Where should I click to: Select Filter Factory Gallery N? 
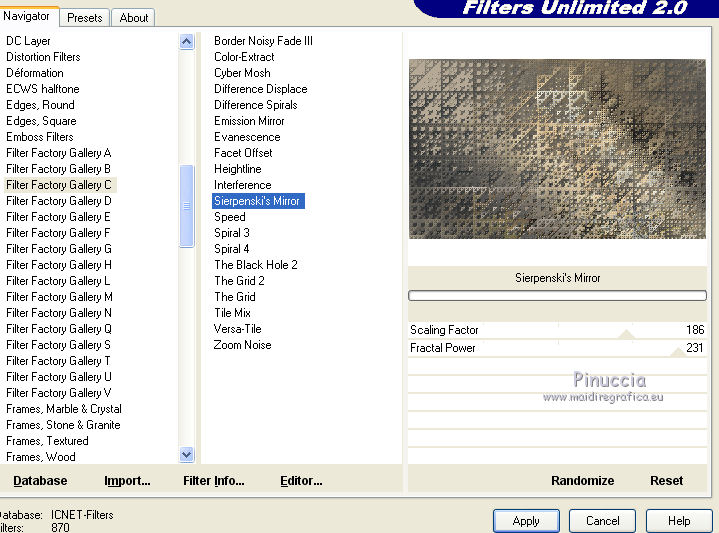point(59,313)
